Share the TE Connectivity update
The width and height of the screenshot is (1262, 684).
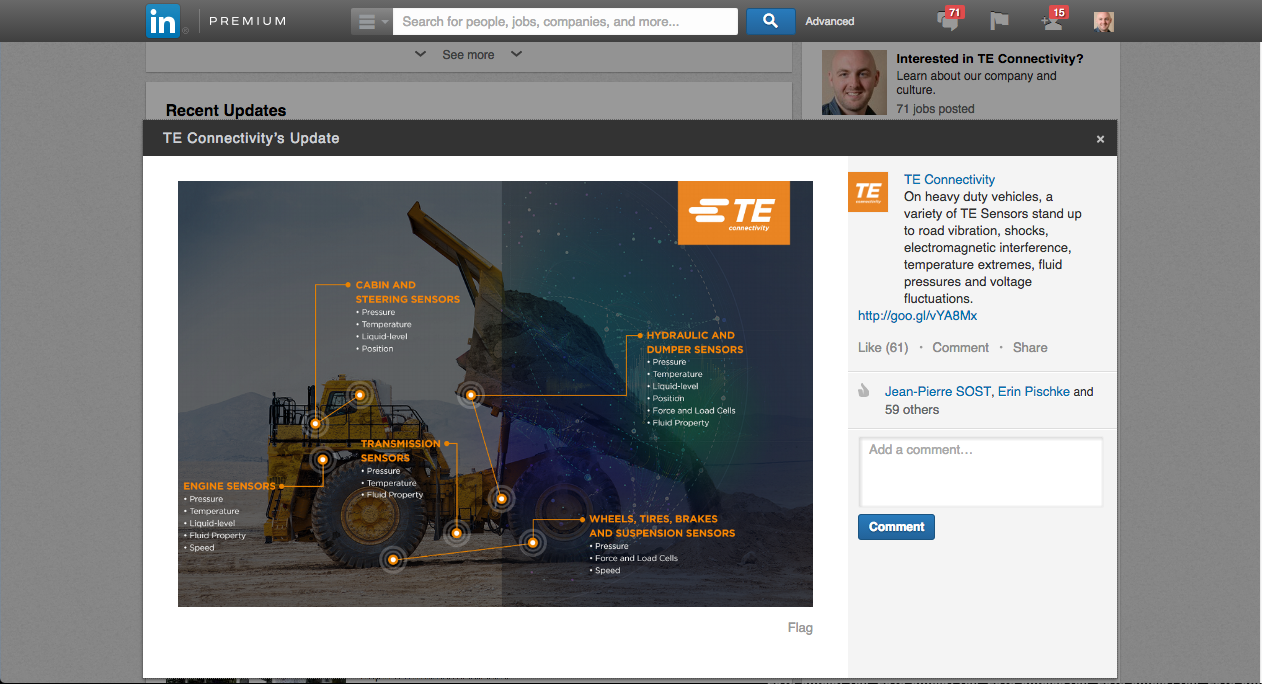[x=1030, y=348]
